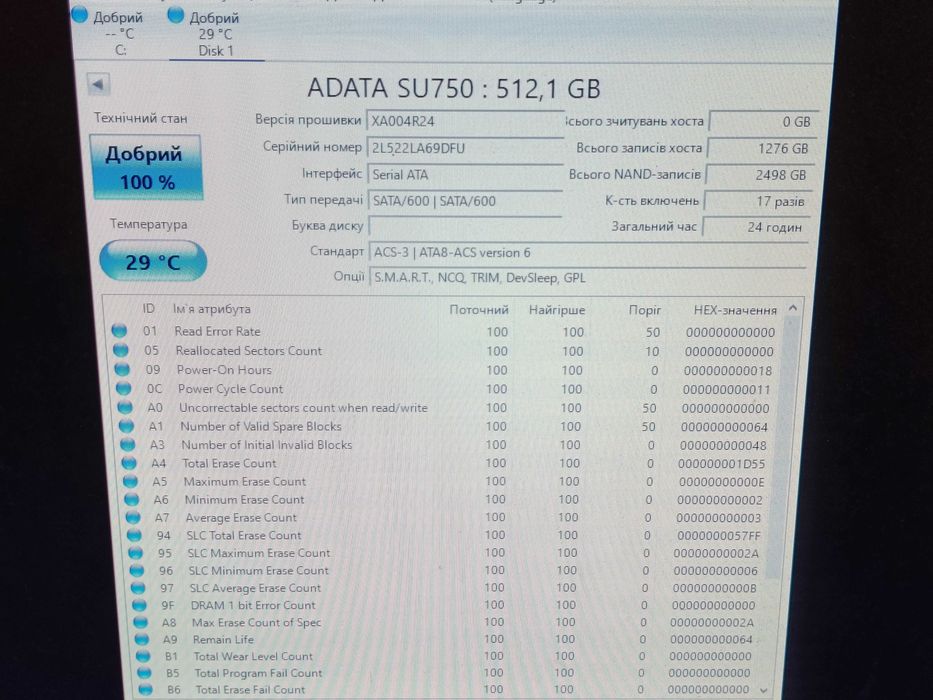Select the C: drive tab

[119, 33]
